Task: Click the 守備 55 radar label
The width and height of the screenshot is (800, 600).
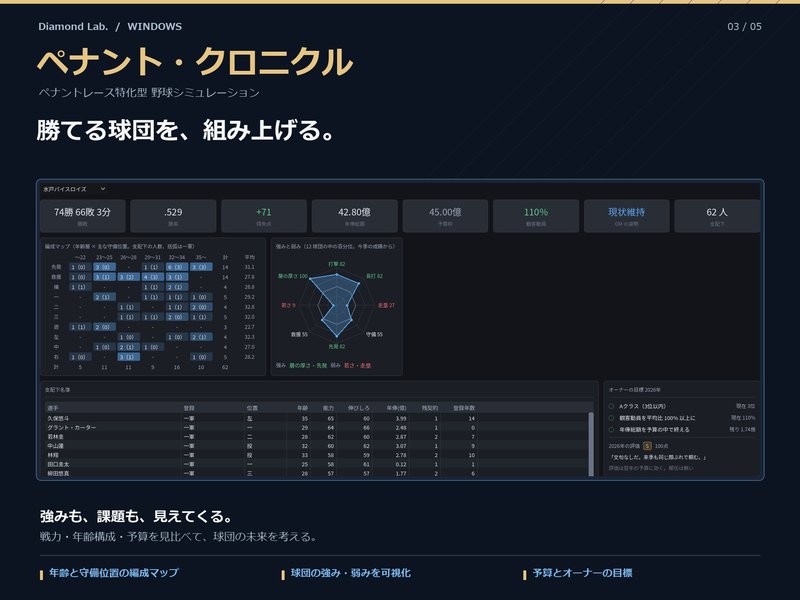Action: (374, 335)
